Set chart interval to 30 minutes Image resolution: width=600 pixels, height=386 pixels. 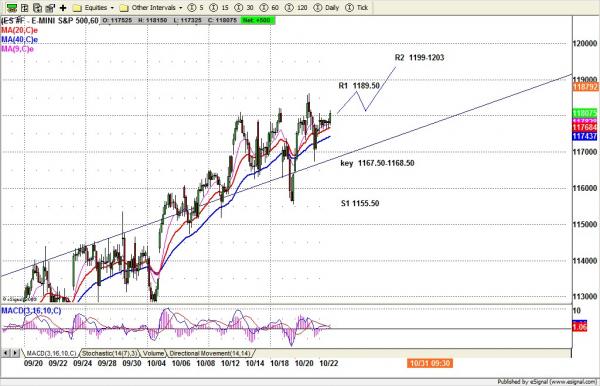point(245,8)
